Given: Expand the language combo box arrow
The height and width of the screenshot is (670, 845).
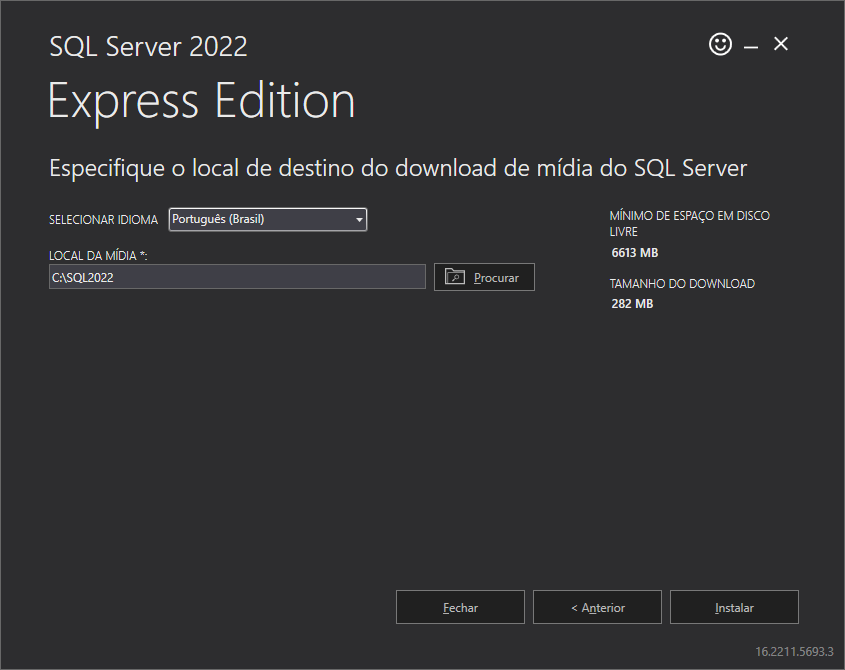Looking at the screenshot, I should tap(359, 220).
